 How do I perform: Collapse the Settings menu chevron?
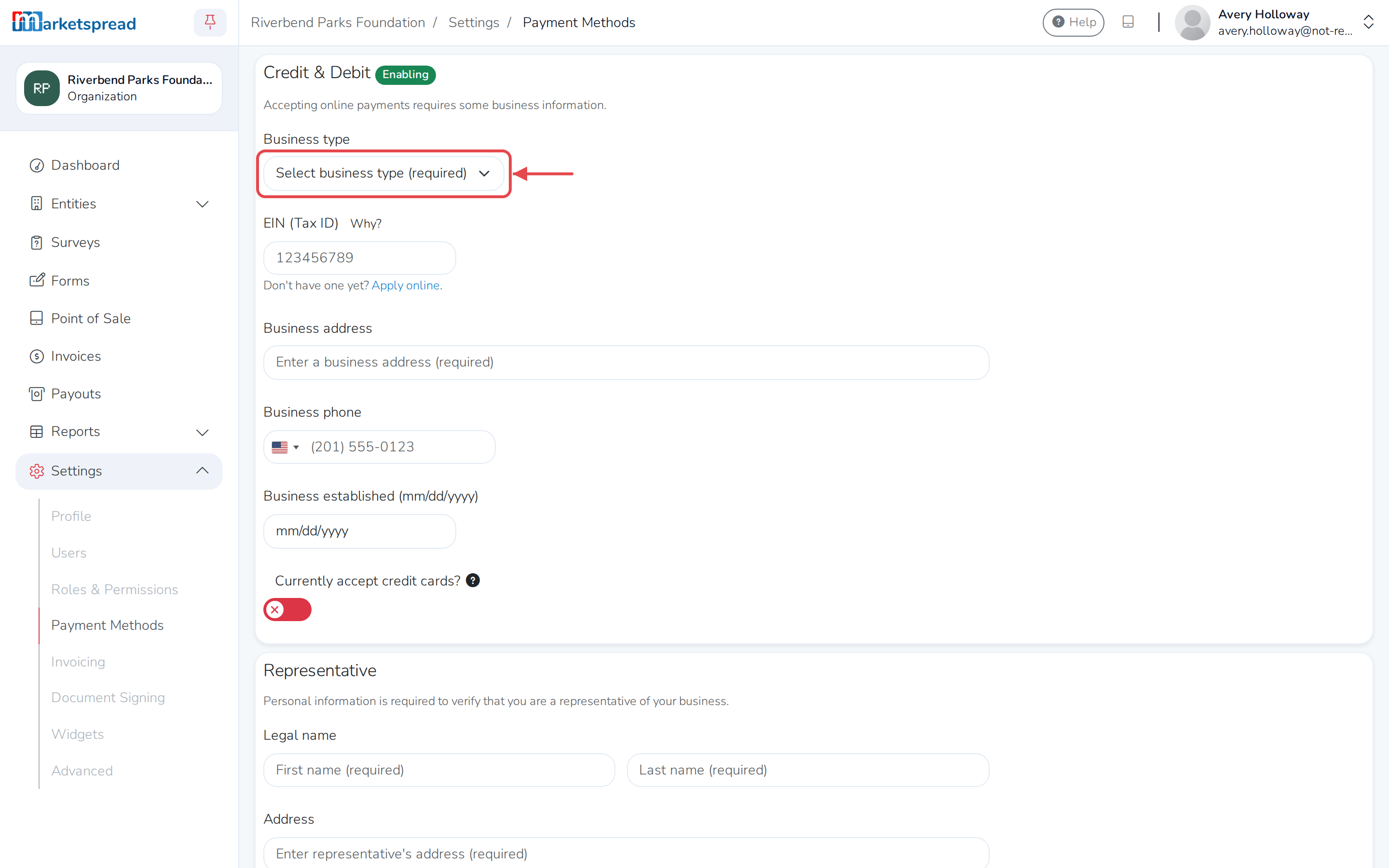(x=202, y=471)
